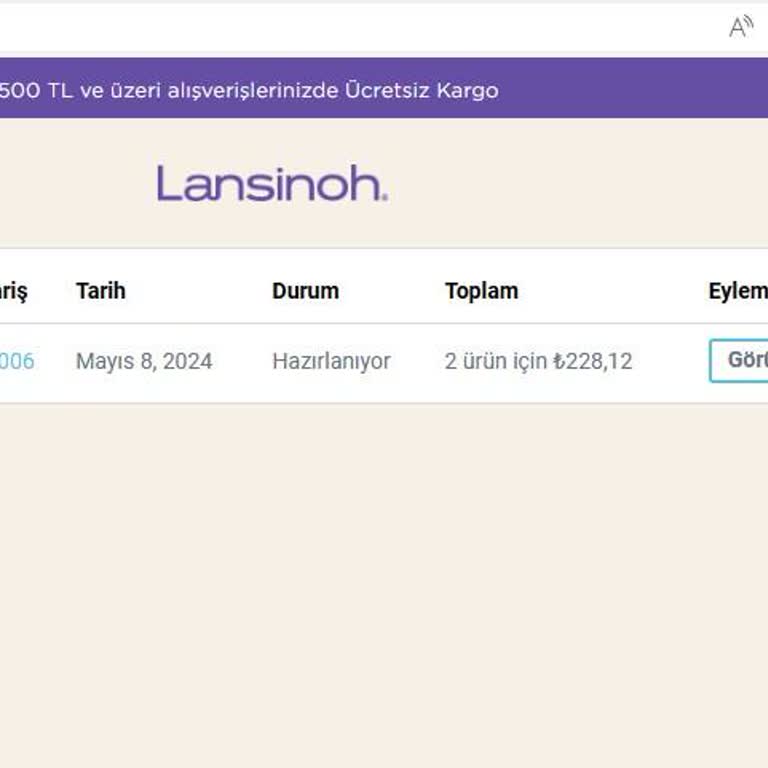
Task: Click the 'Eylem' column header
Action: [x=738, y=291]
